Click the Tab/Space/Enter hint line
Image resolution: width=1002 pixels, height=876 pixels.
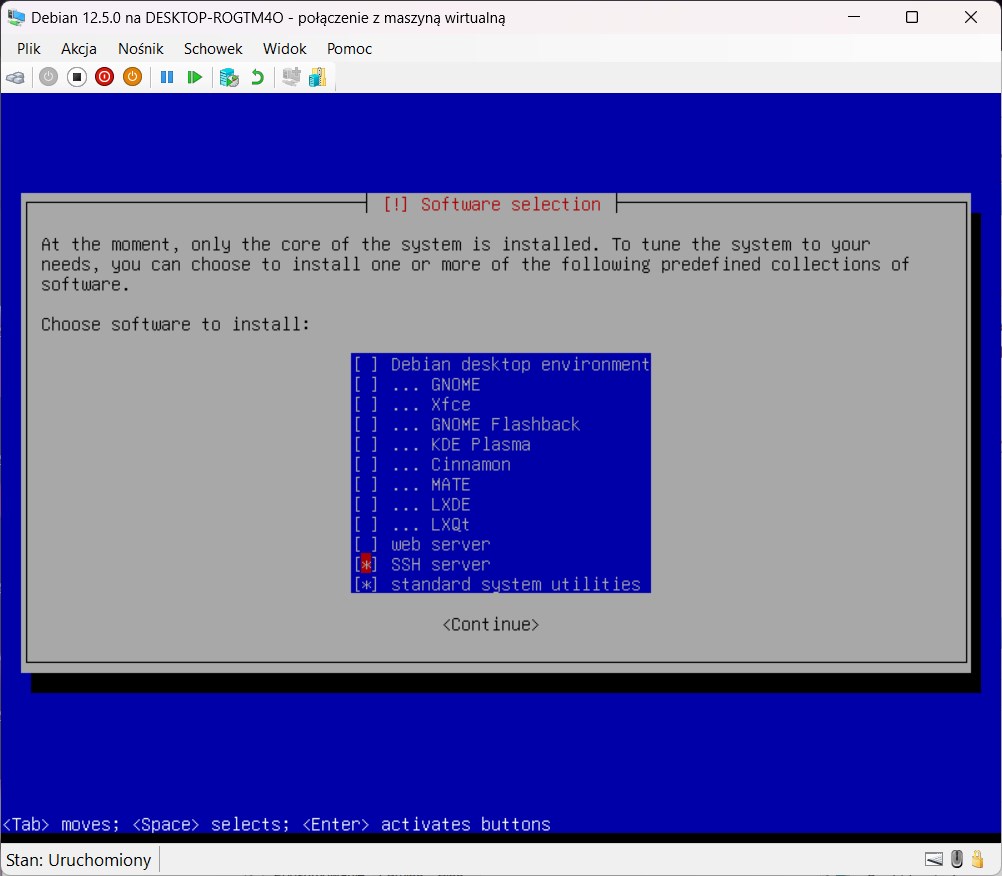(x=277, y=824)
